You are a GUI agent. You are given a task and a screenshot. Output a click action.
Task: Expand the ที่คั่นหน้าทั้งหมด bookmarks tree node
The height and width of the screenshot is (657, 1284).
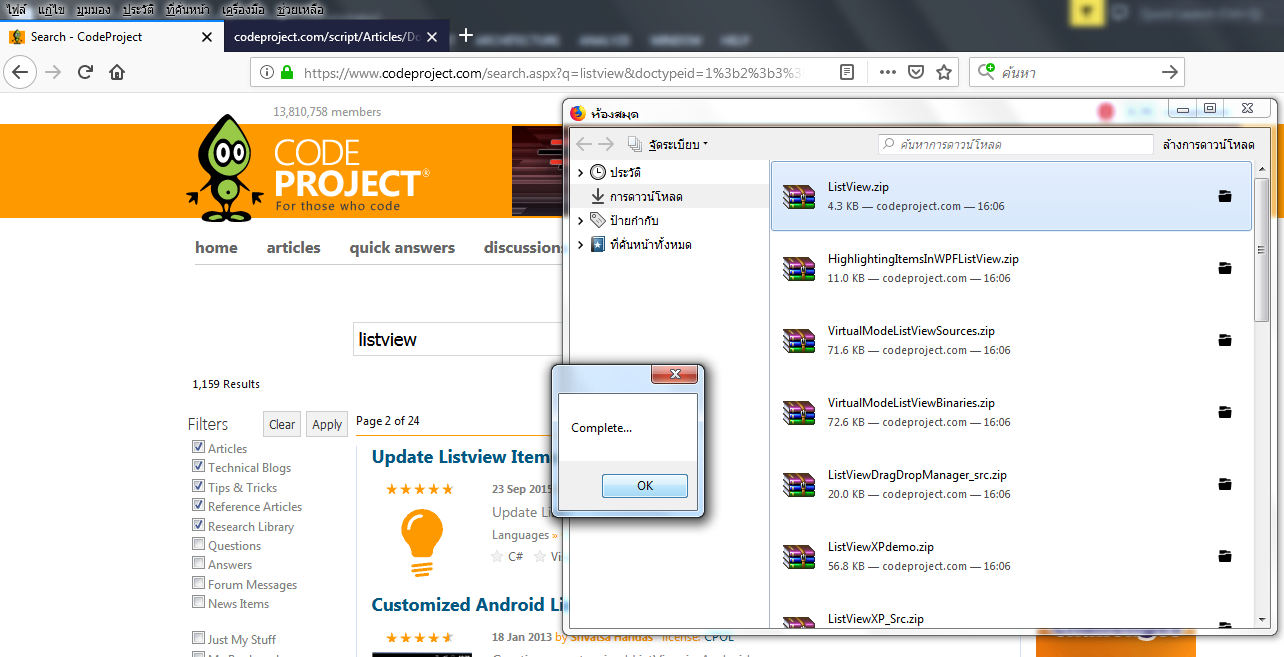pos(581,244)
